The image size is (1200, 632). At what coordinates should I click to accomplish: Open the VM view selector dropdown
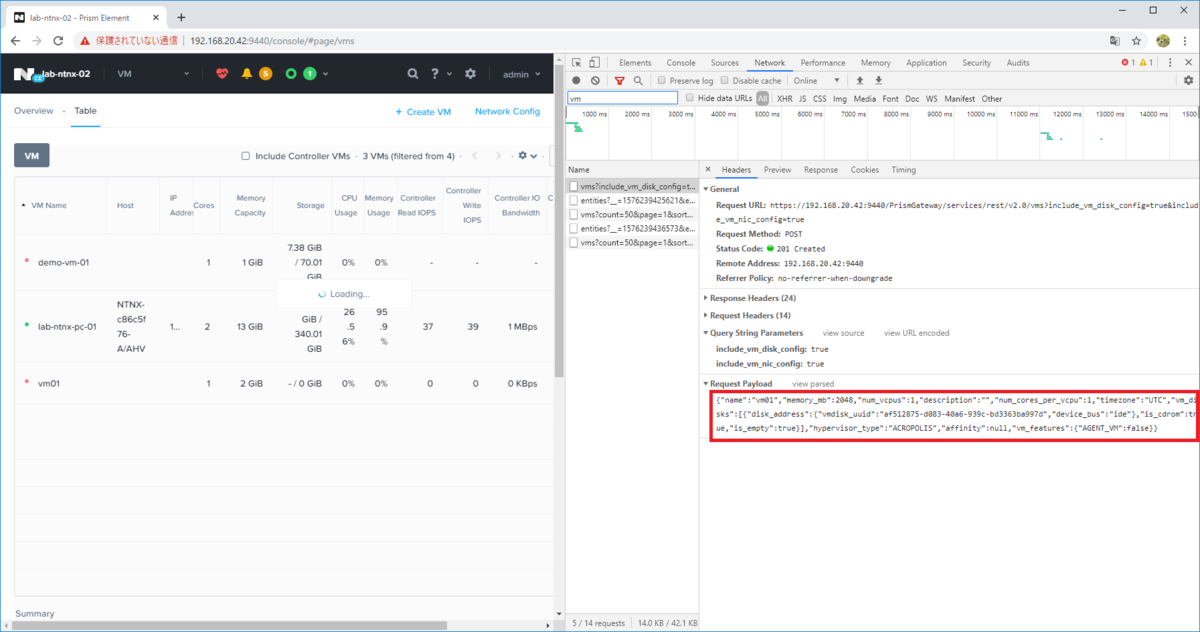153,74
